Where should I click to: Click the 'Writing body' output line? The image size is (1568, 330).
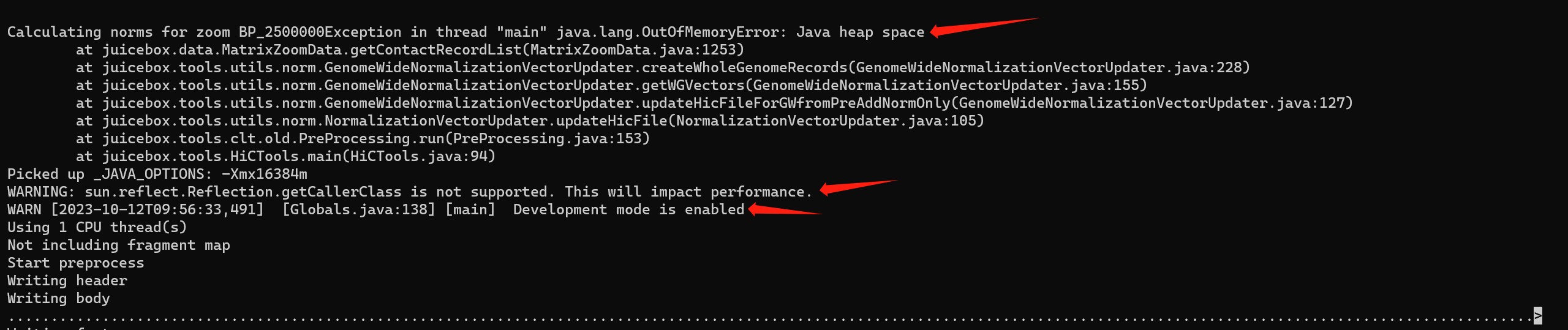59,298
